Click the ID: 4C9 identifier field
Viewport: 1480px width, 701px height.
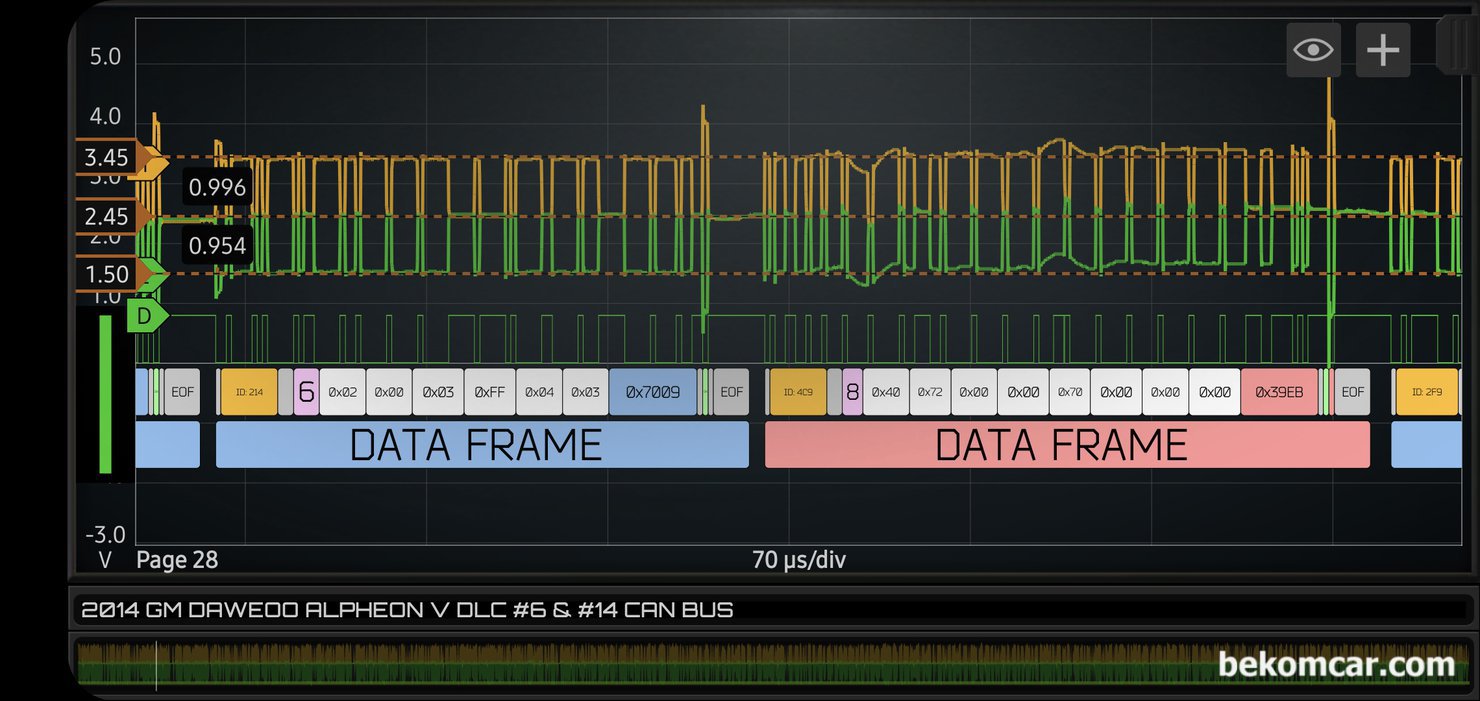click(x=797, y=392)
